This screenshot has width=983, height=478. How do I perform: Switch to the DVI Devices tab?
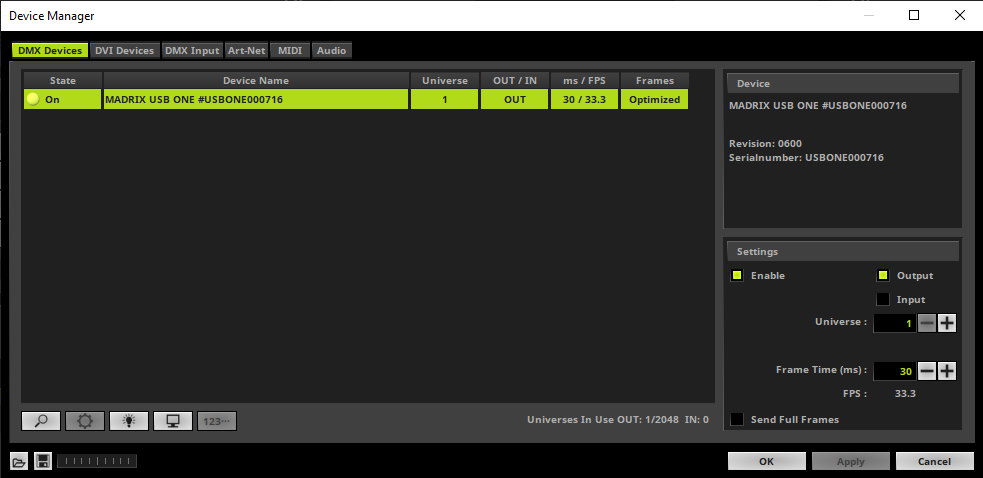(x=124, y=51)
